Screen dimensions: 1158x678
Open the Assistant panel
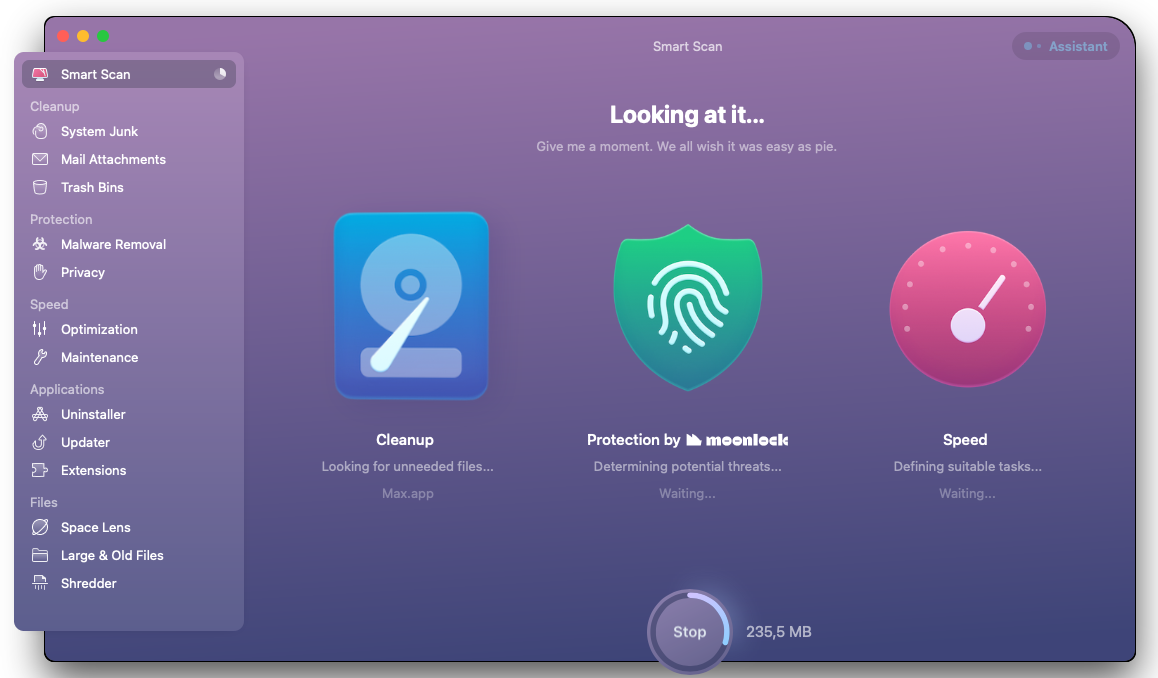(1066, 46)
